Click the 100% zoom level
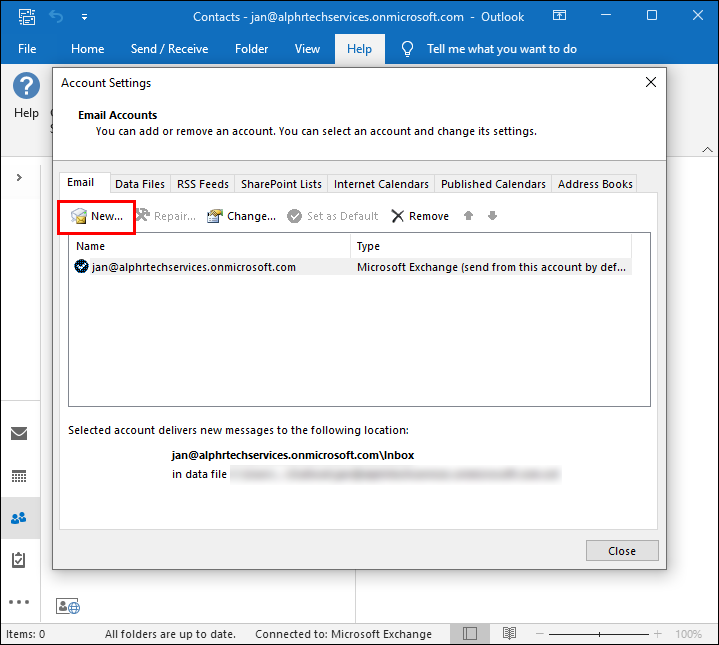The image size is (719, 645). [688, 634]
